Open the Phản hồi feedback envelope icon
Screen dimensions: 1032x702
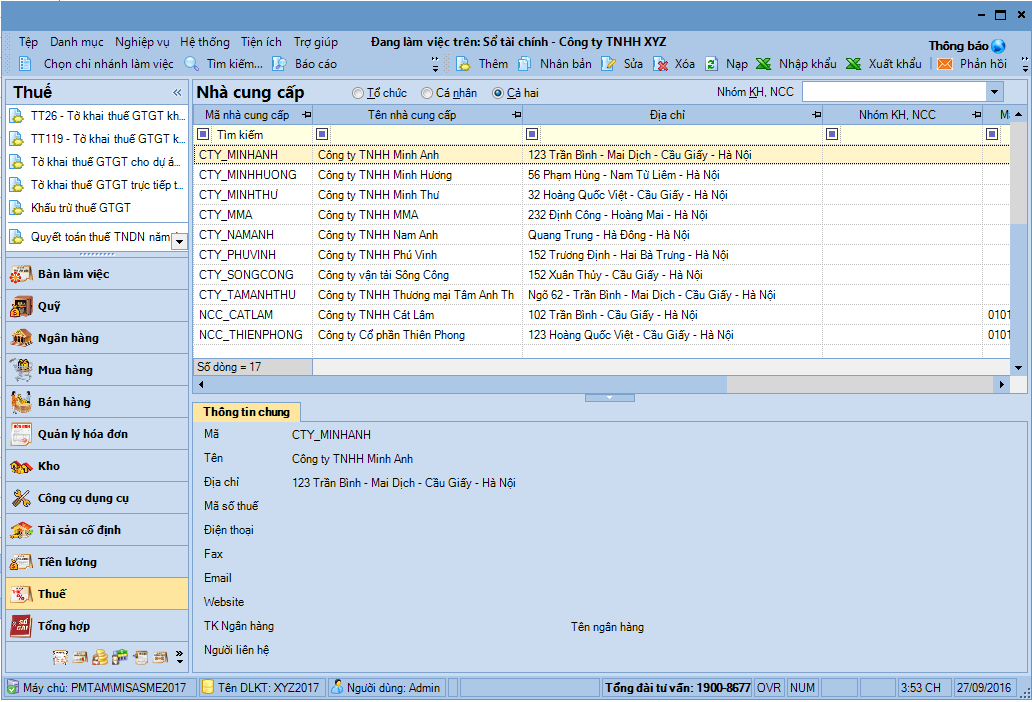point(944,64)
